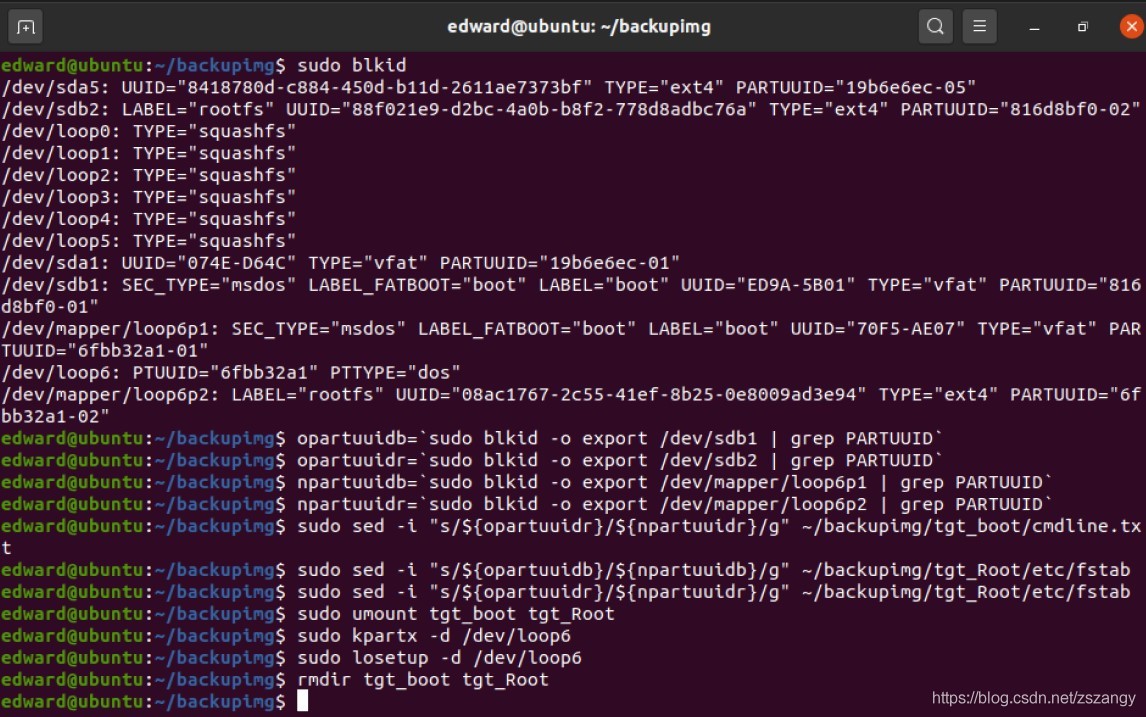Screen dimensions: 1146x717
Task: Click the /dev/loop4 squashfs line
Action: [148, 219]
